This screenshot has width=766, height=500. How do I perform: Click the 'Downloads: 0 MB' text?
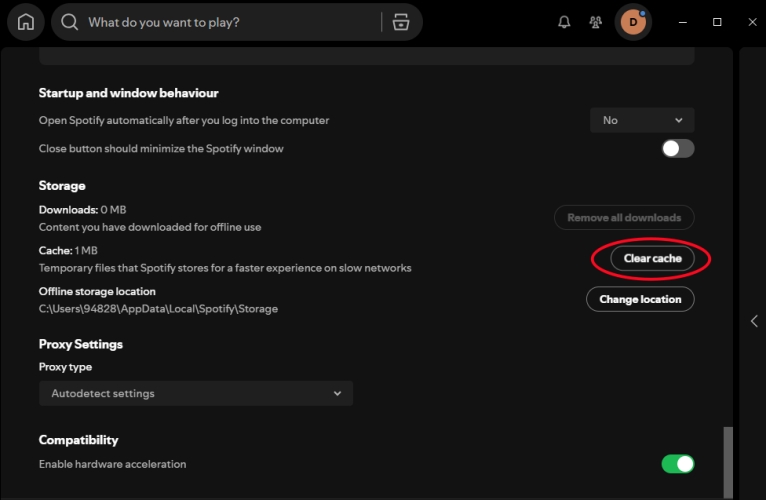click(83, 210)
